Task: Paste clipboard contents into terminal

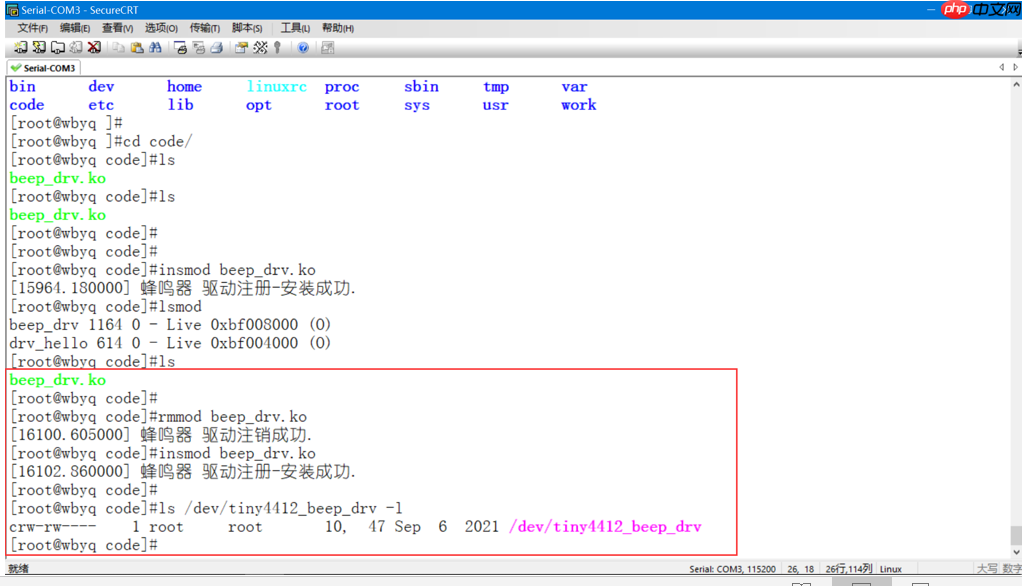Action: pyautogui.click(x=135, y=48)
